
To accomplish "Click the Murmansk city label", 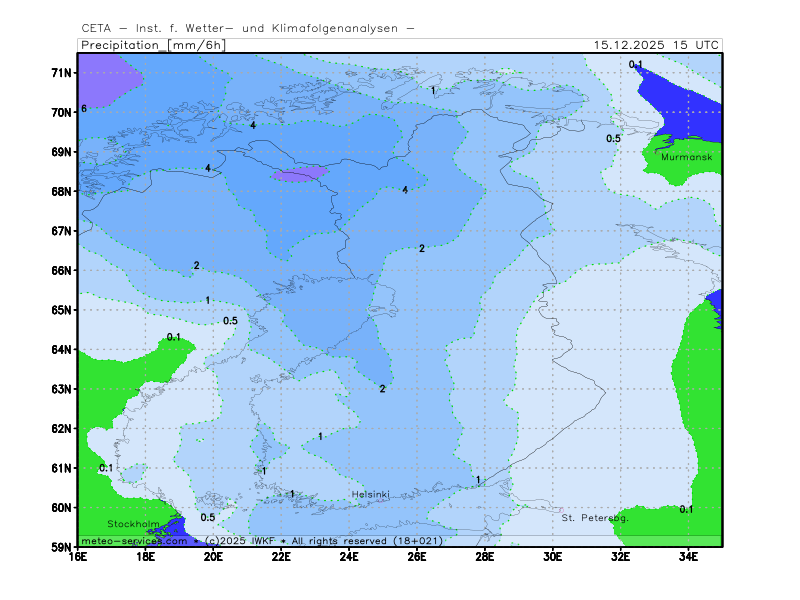I will [685, 157].
